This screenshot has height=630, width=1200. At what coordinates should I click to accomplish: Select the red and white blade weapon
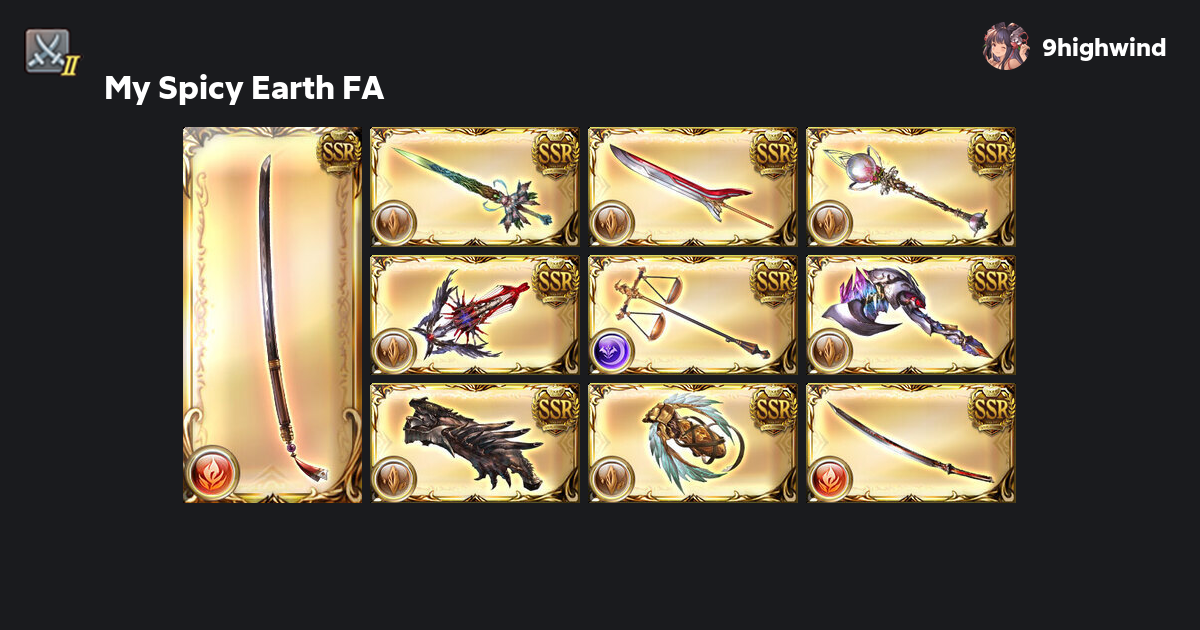(693, 187)
